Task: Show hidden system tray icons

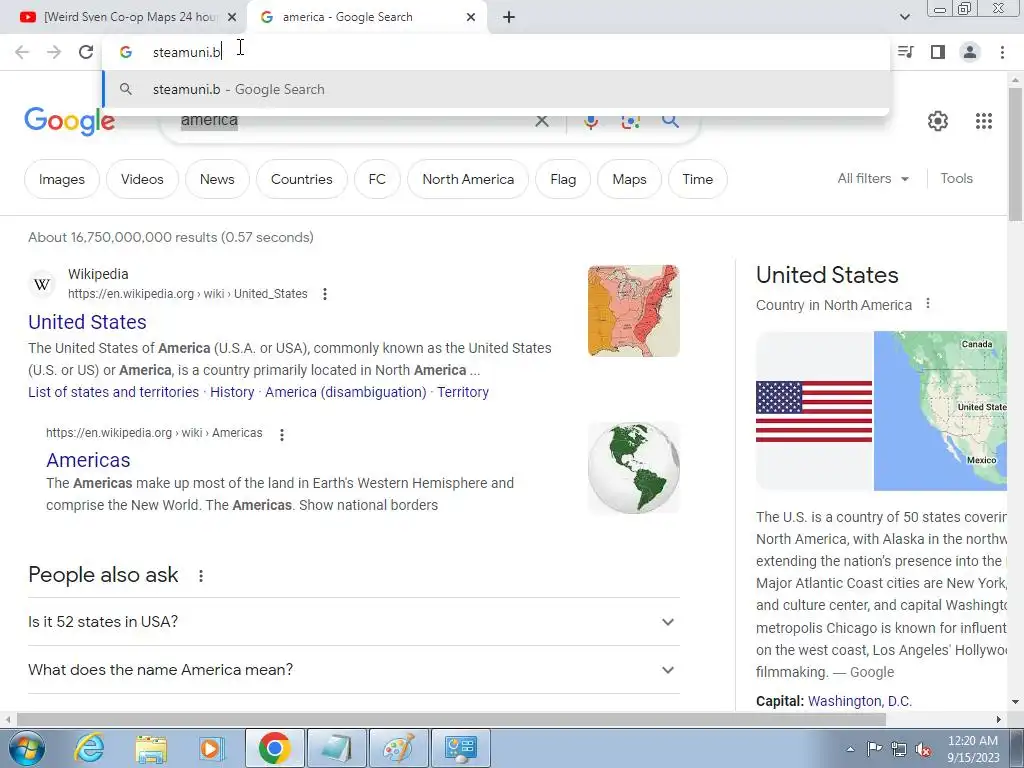Action: [850, 749]
